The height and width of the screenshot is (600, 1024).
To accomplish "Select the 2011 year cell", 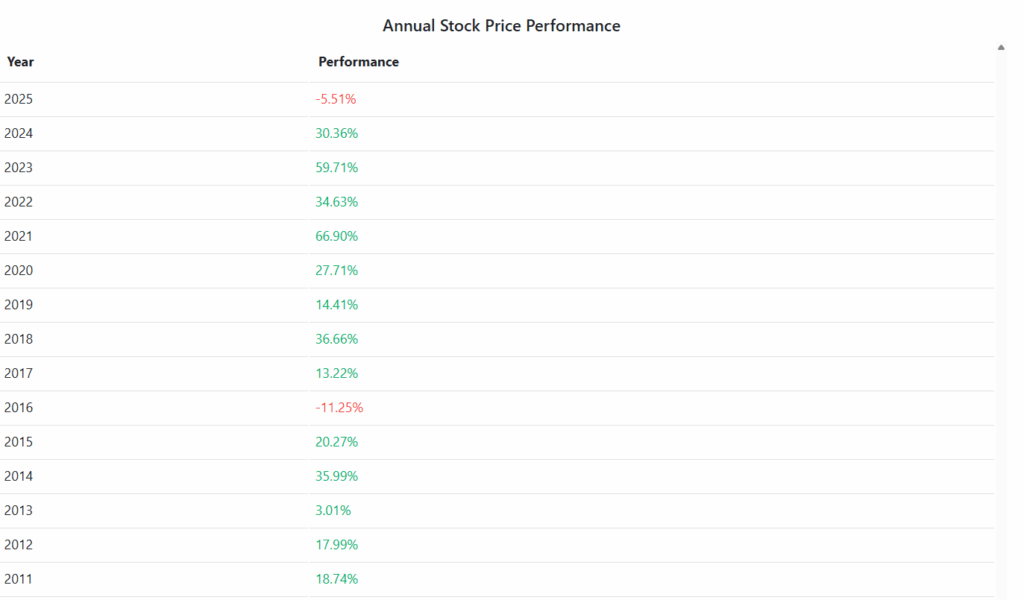I will 19,579.
